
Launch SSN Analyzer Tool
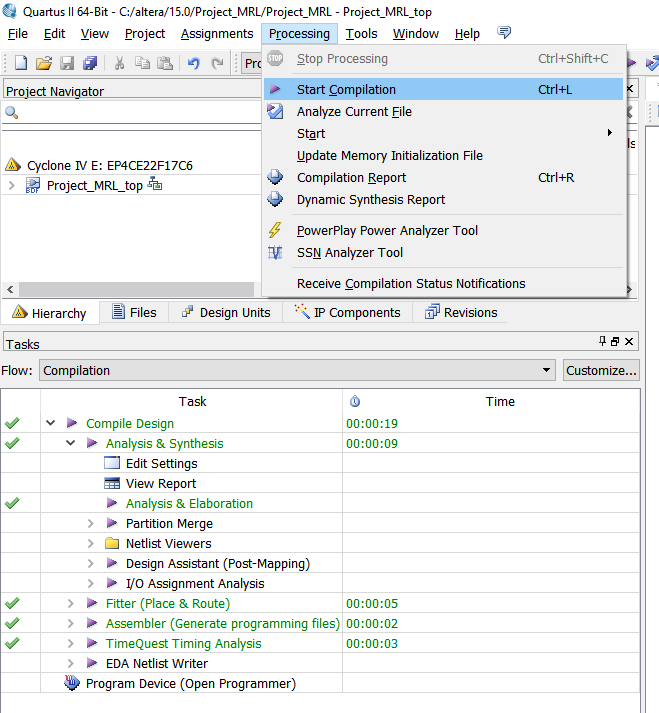click(443, 252)
